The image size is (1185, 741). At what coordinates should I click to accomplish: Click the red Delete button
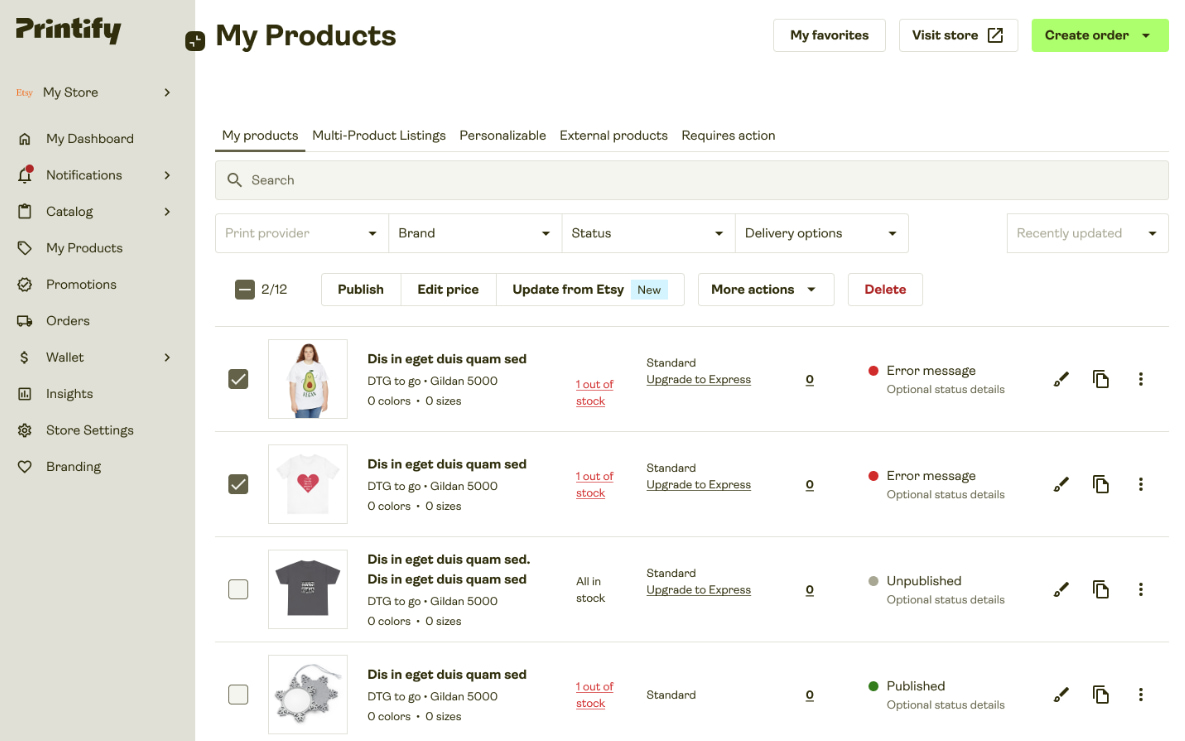(x=885, y=290)
